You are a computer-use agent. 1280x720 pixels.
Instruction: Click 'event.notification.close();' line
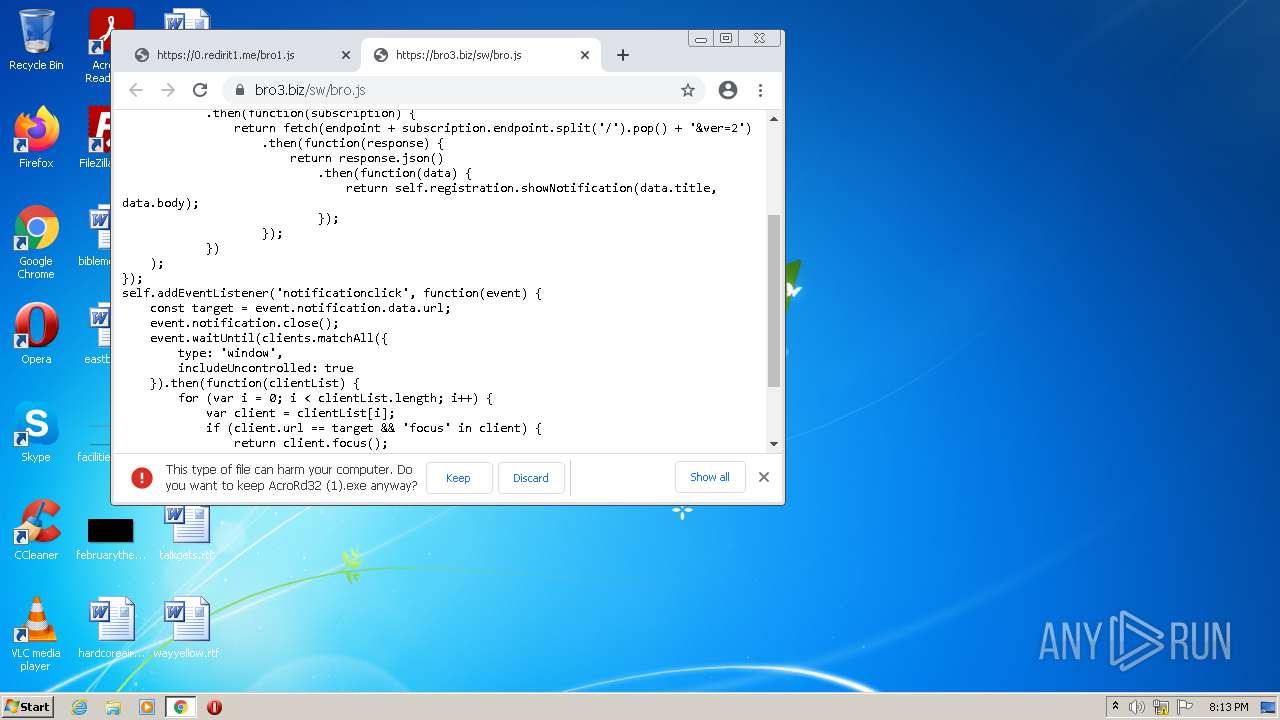pos(244,323)
